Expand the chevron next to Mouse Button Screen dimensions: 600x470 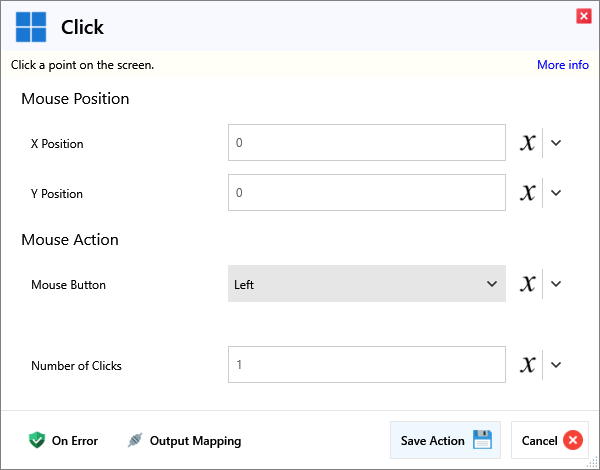557,284
